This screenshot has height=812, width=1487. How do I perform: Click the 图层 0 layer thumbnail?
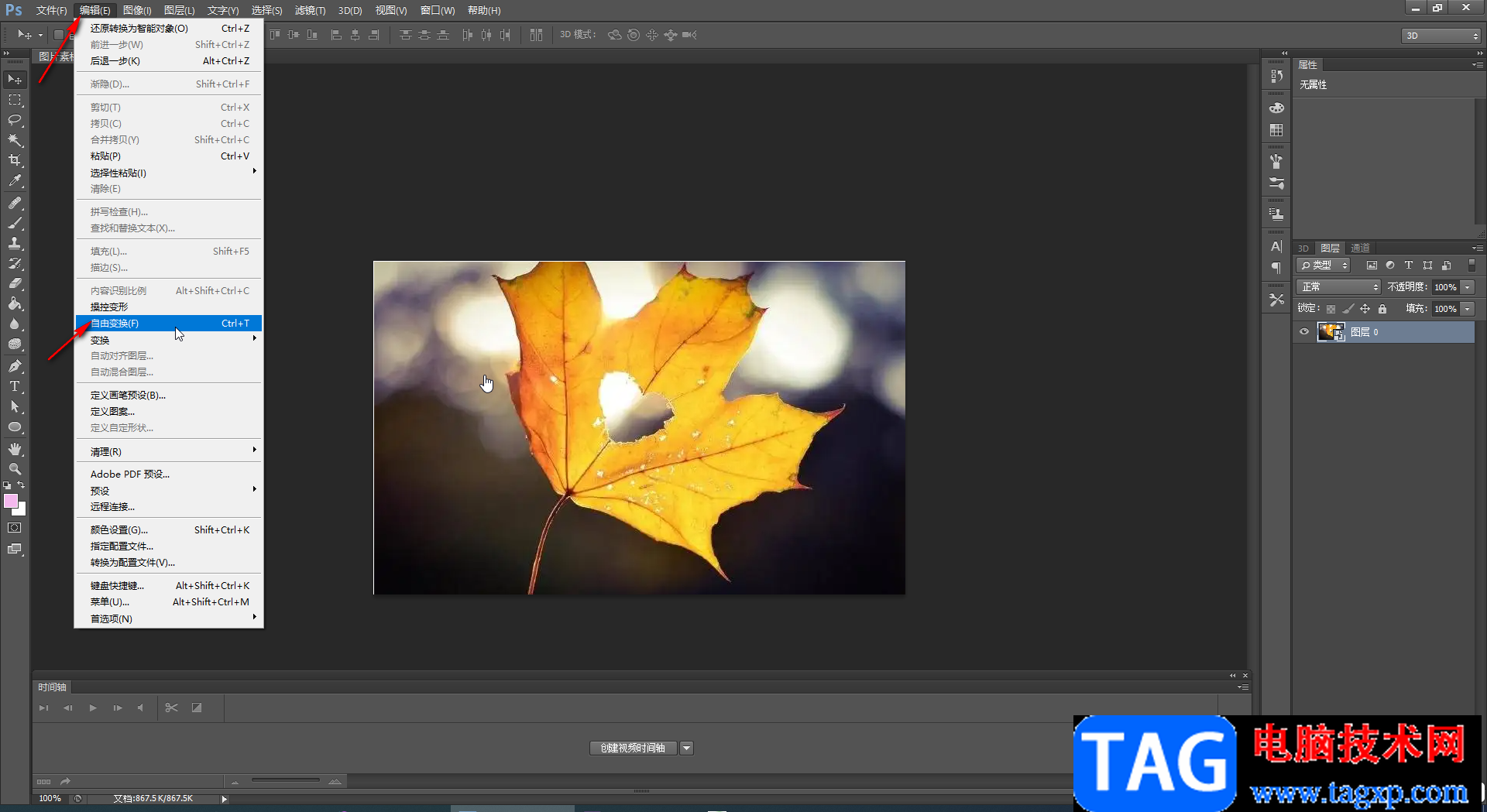coord(1331,332)
